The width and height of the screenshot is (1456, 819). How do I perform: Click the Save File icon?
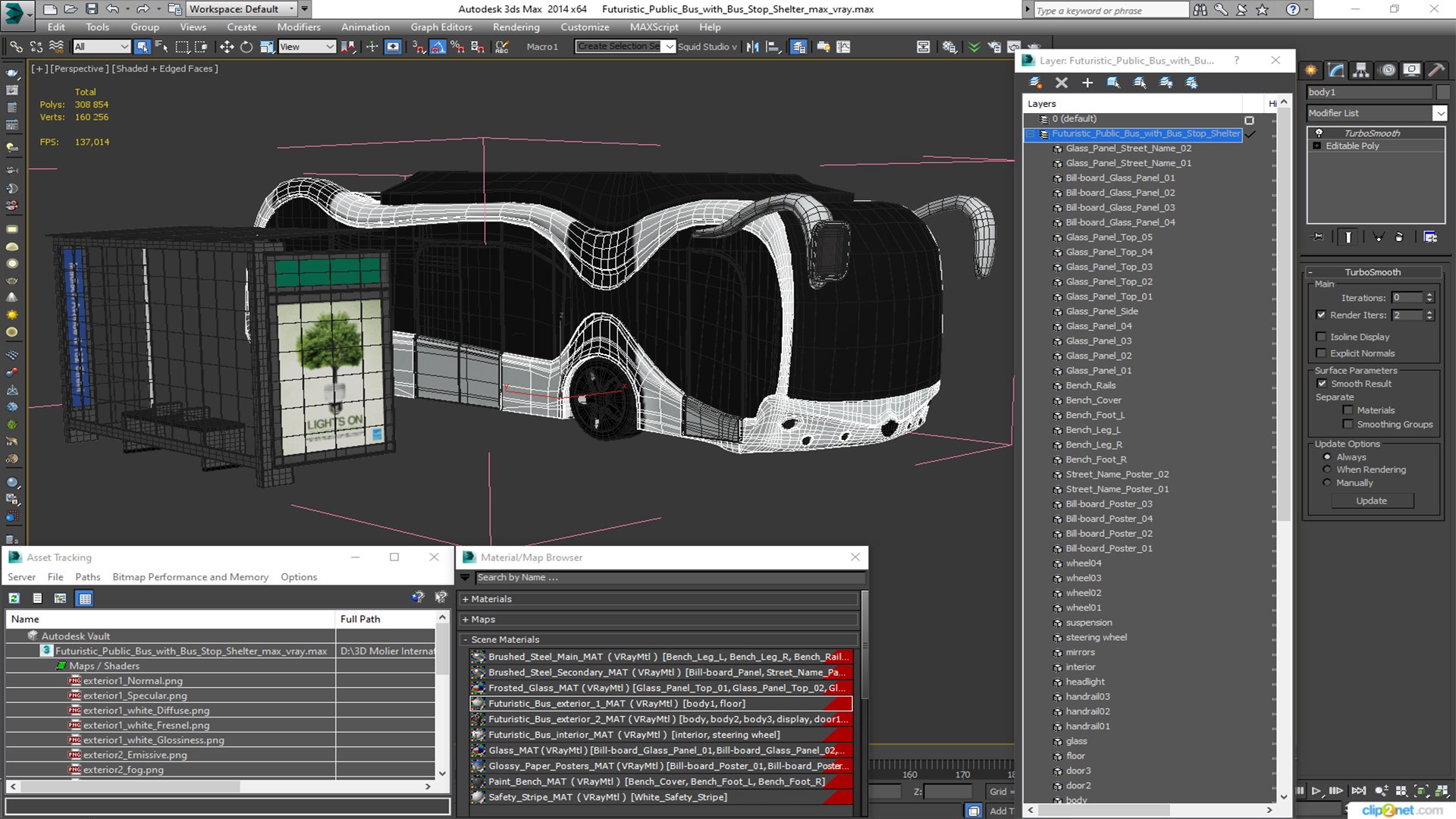point(92,9)
